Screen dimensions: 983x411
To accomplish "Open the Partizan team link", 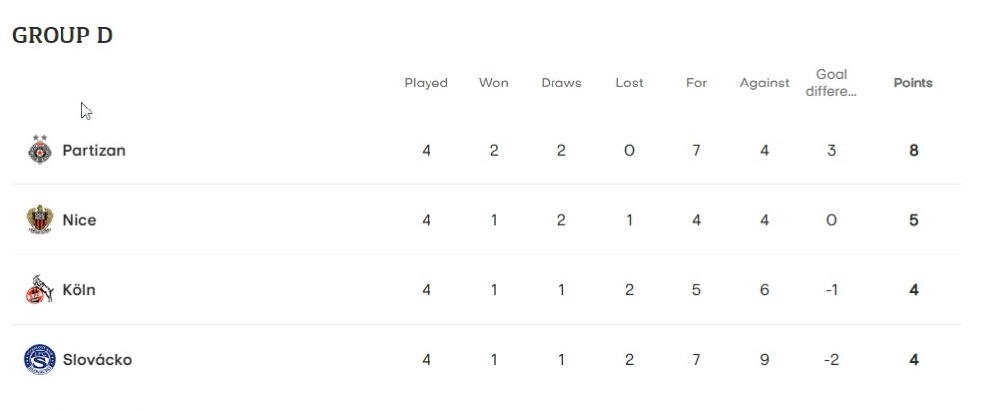I will point(94,150).
